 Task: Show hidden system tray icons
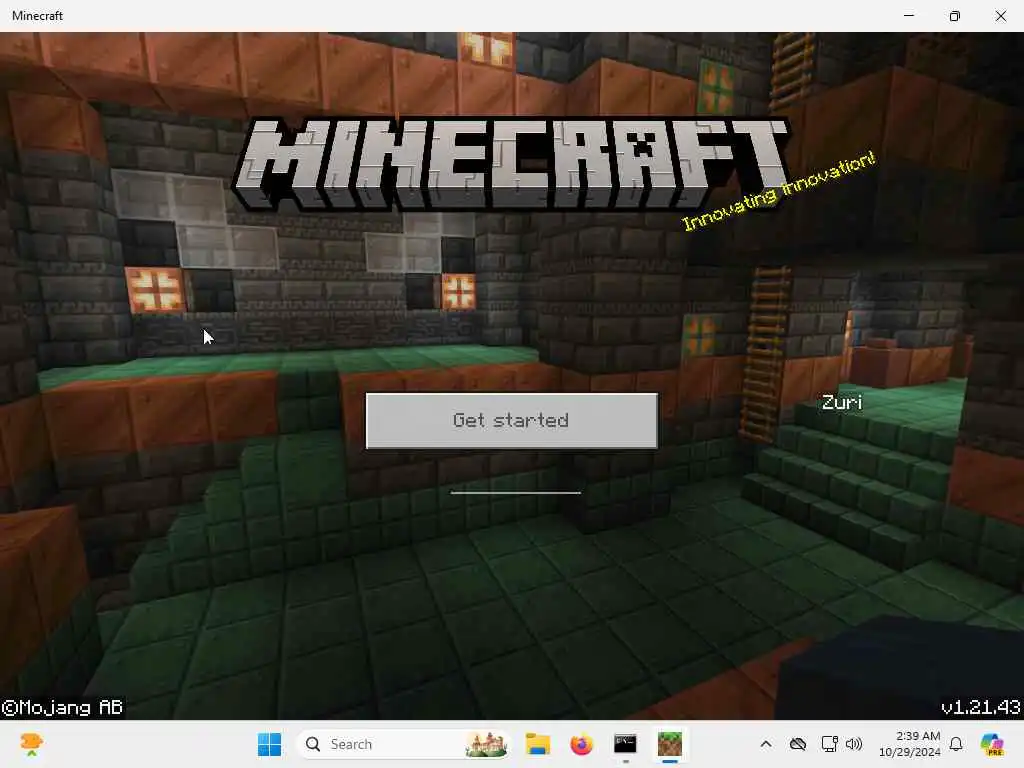click(766, 744)
